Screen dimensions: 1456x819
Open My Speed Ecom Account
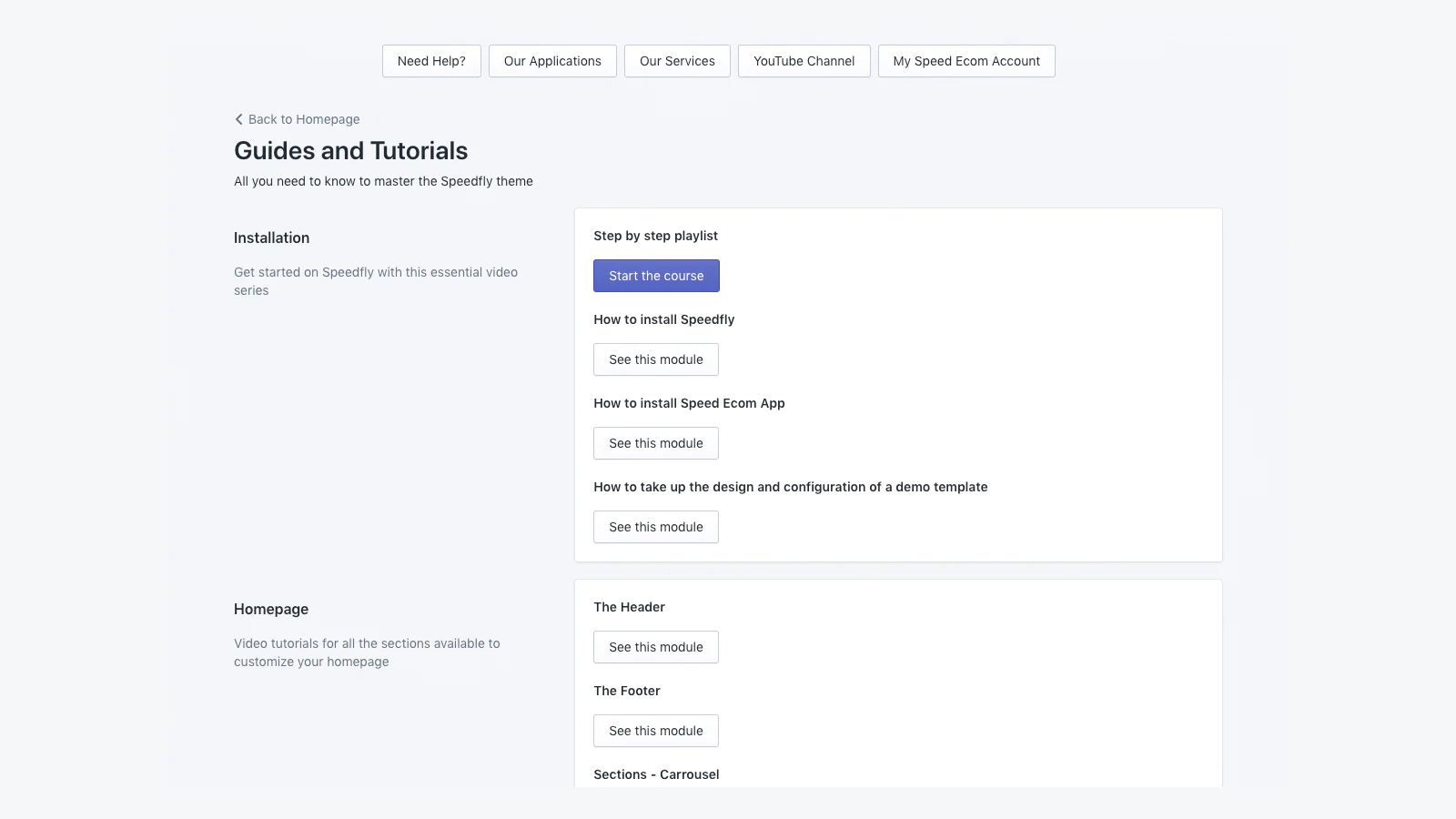966,61
